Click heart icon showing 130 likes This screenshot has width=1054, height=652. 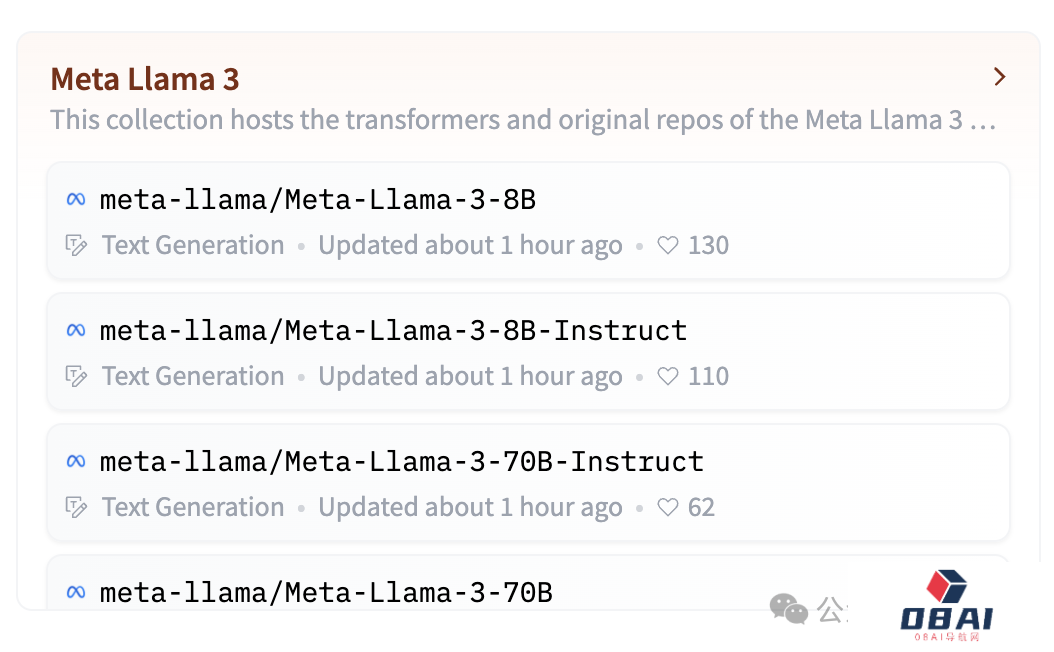[668, 246]
